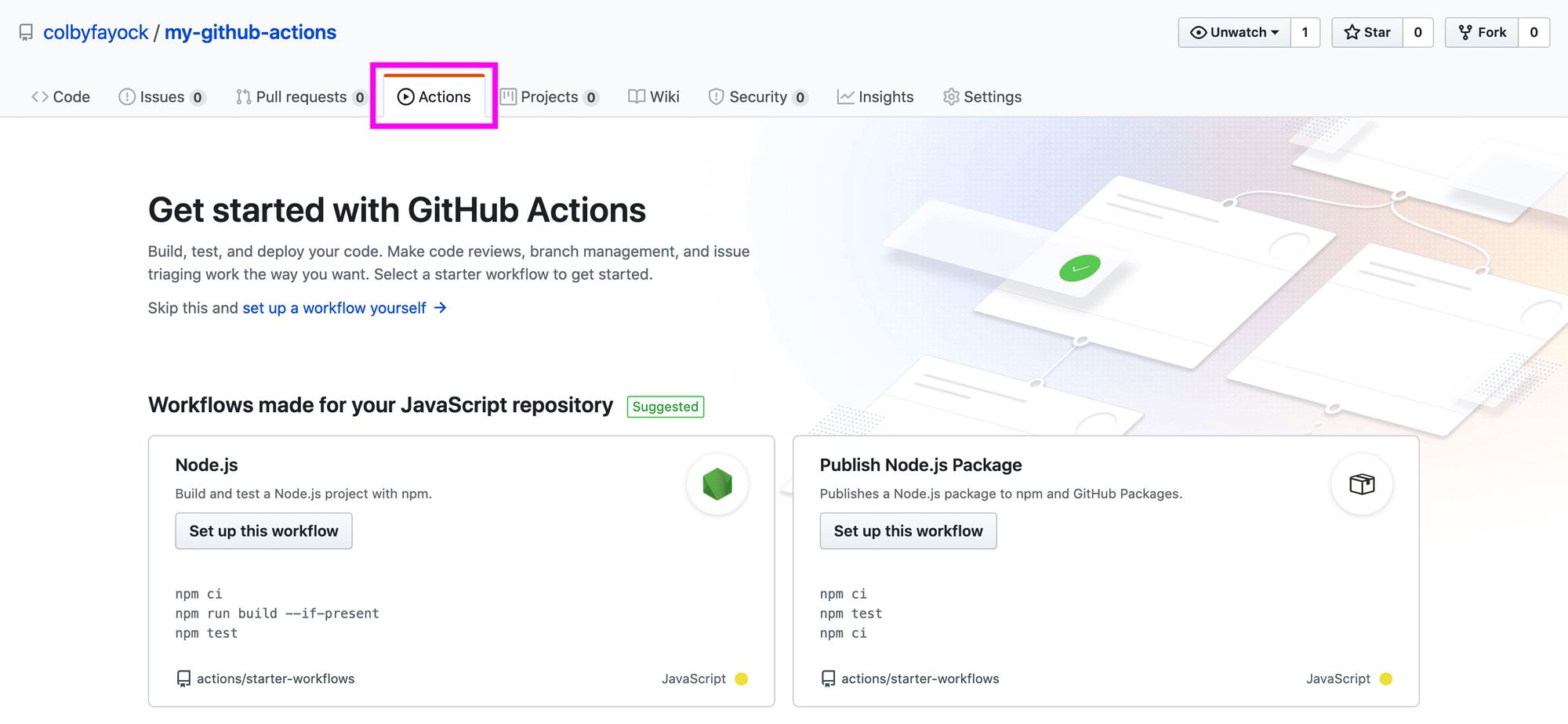
Task: Click the Code angle-brackets icon
Action: [40, 96]
